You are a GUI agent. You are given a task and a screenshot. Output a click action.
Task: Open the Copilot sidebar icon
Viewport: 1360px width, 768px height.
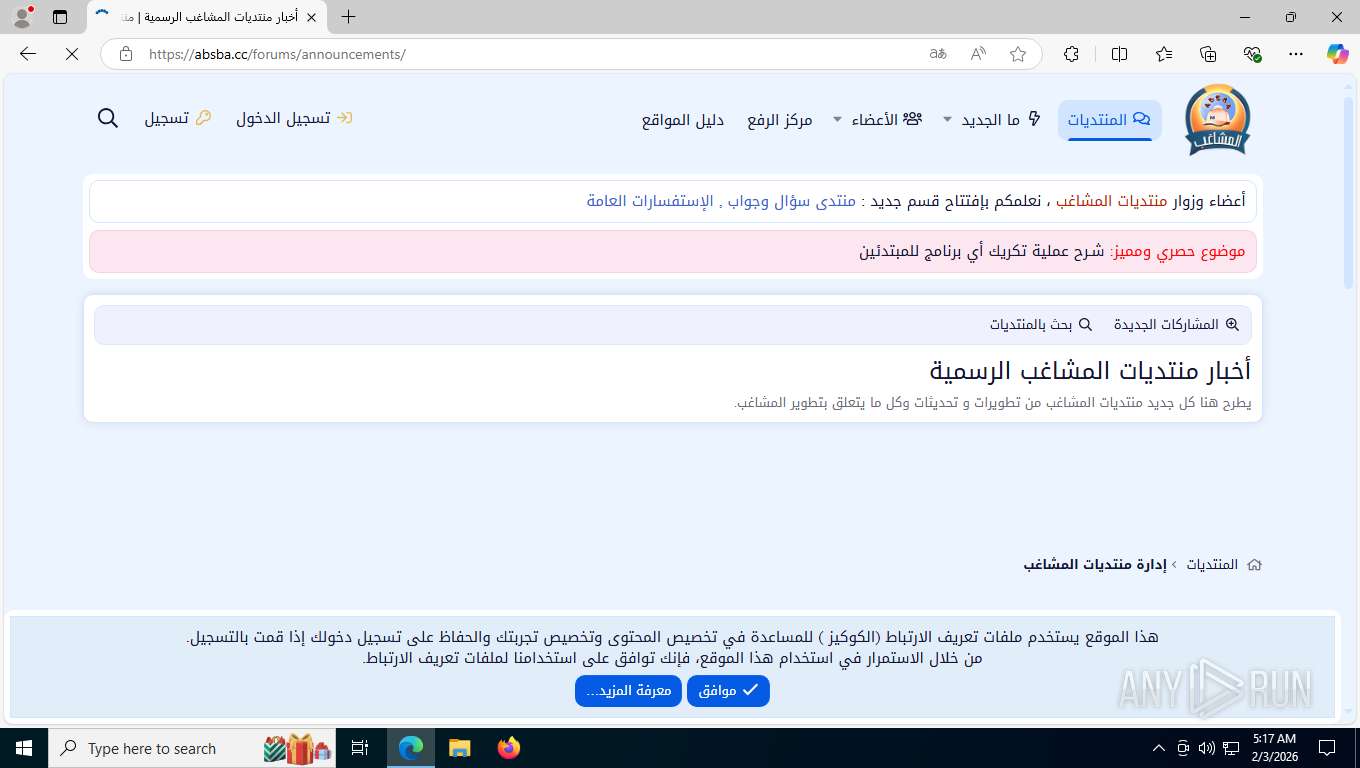(x=1338, y=54)
